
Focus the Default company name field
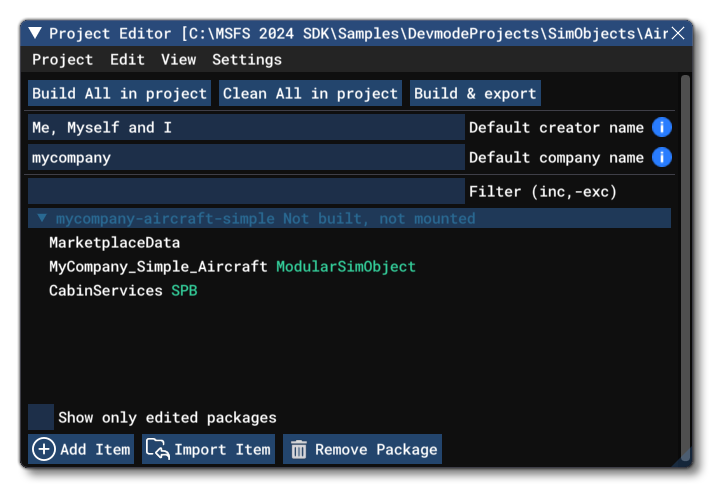(x=246, y=157)
